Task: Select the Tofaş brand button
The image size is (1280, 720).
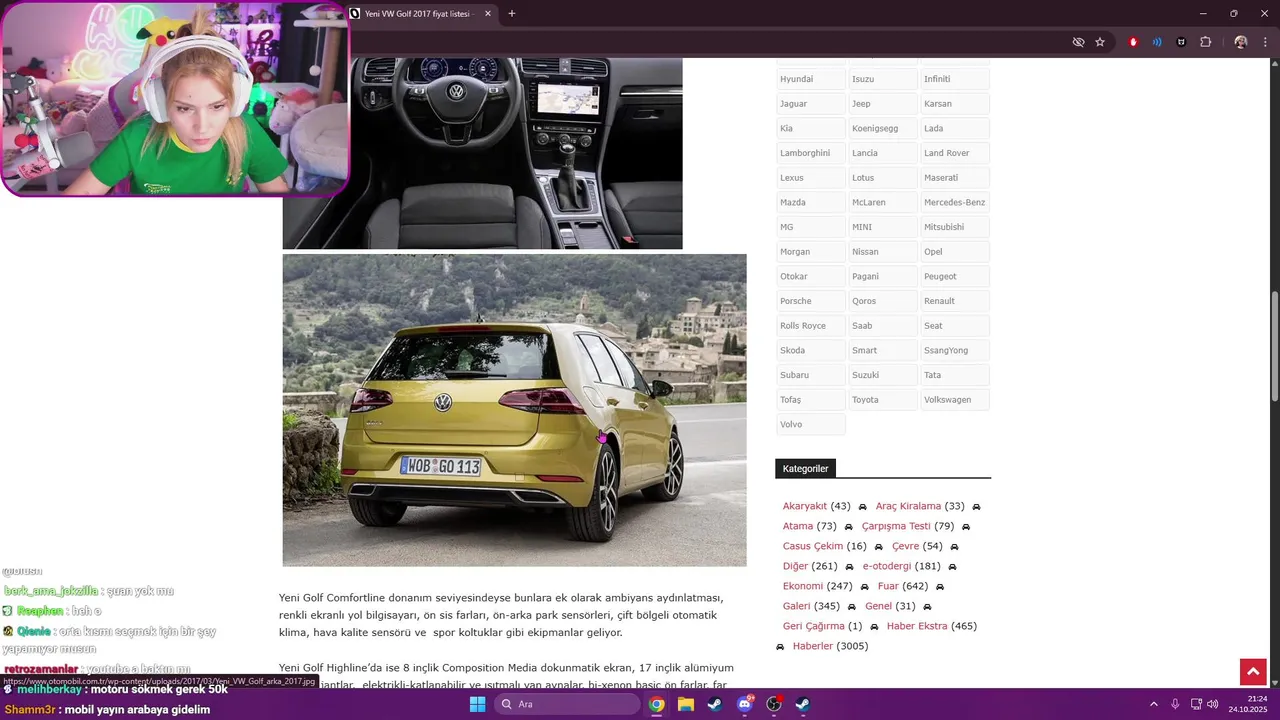Action: (x=811, y=400)
